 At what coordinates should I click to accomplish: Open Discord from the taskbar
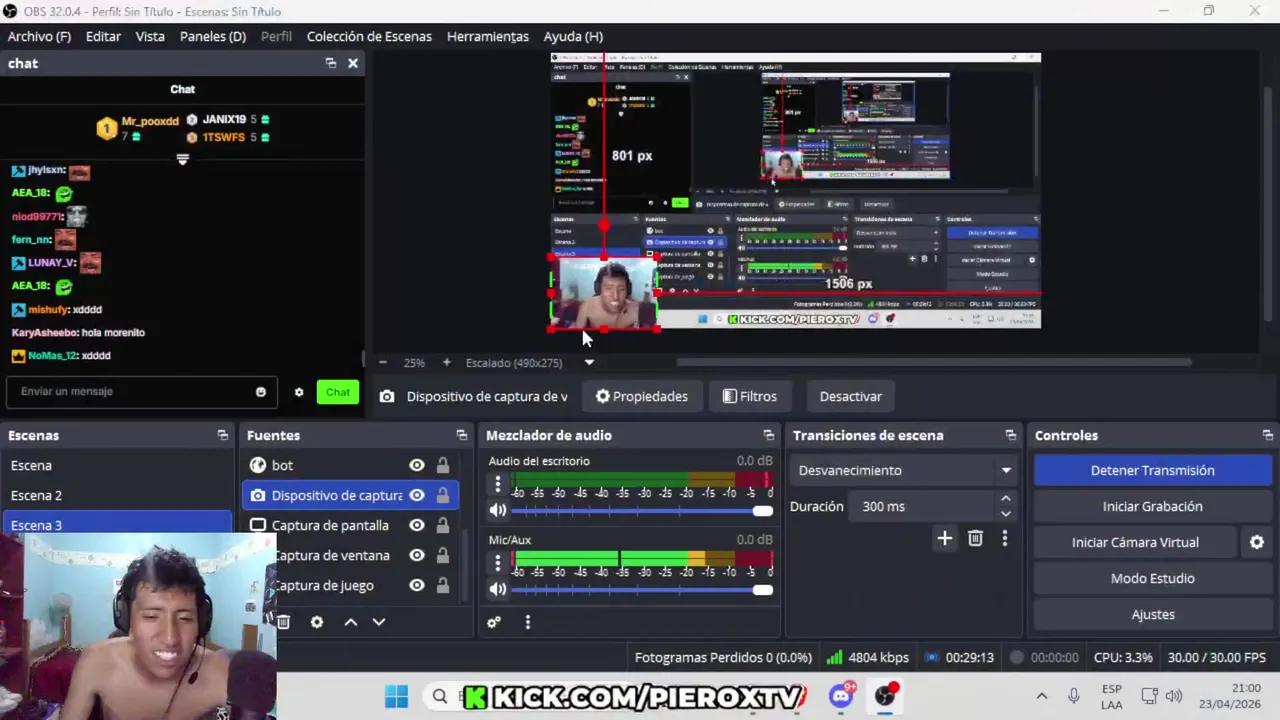tap(842, 695)
